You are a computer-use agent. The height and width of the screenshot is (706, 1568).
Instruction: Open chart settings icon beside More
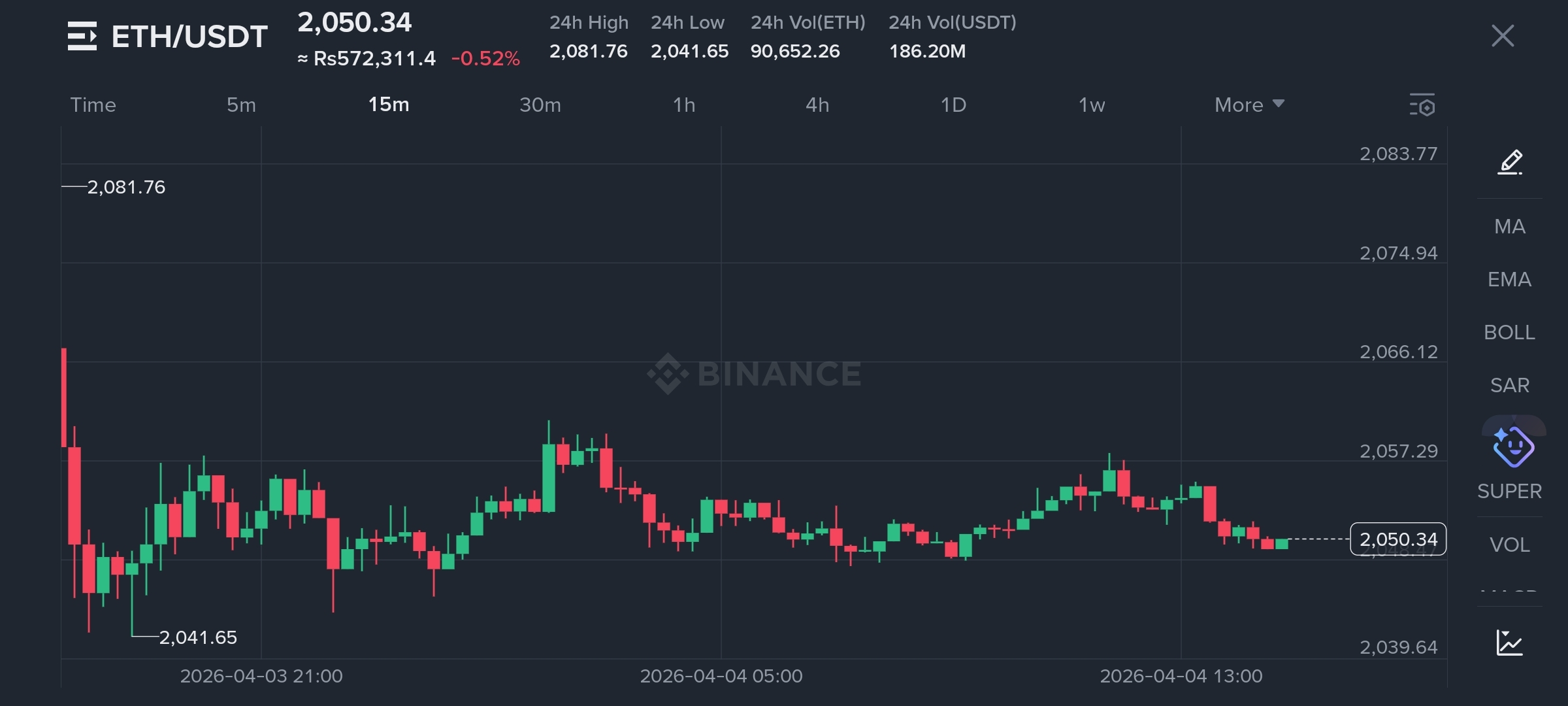(1422, 105)
